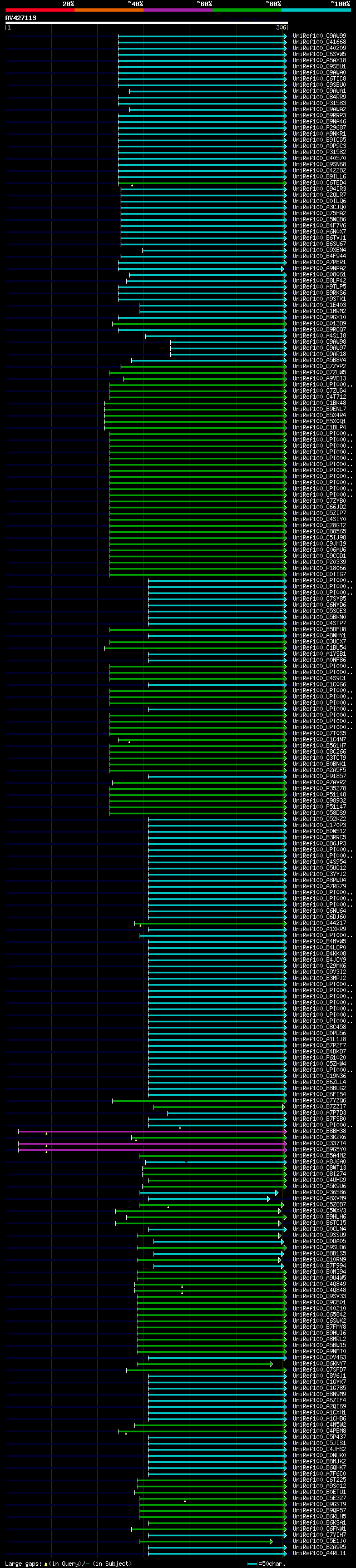
Task: Select the UniRef100_B6SU67 label
Action: [x=319, y=244]
